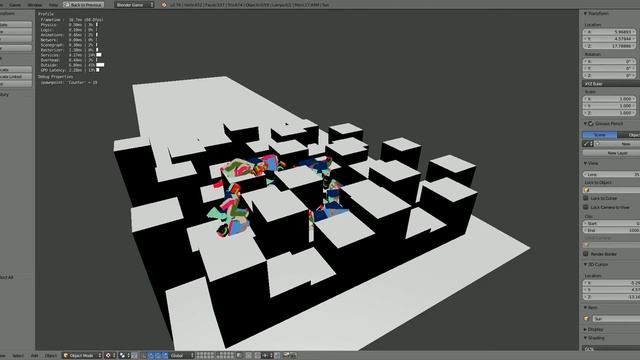Select the translate manipulator icon

[151, 356]
